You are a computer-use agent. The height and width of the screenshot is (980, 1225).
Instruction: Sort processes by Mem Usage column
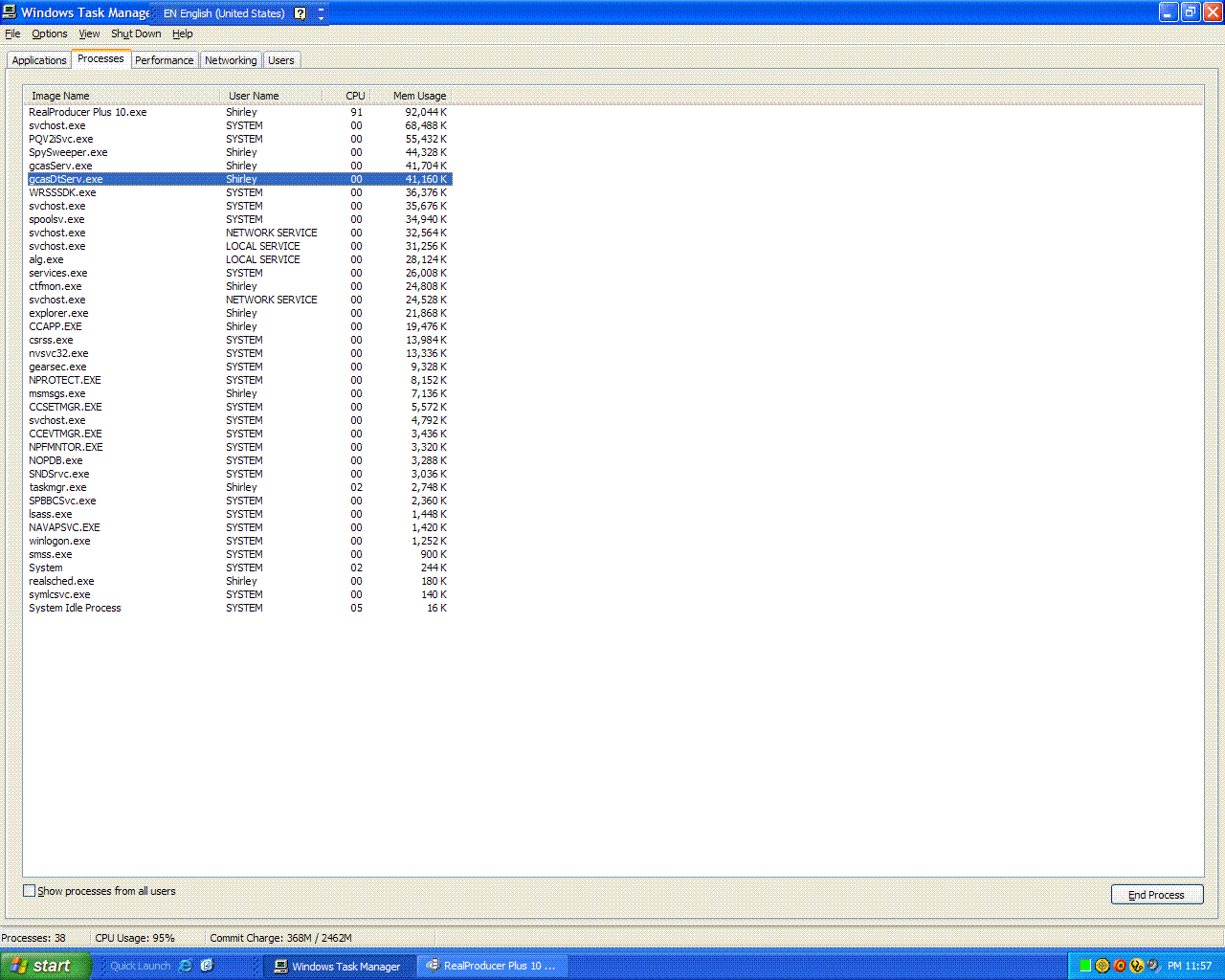tap(419, 96)
